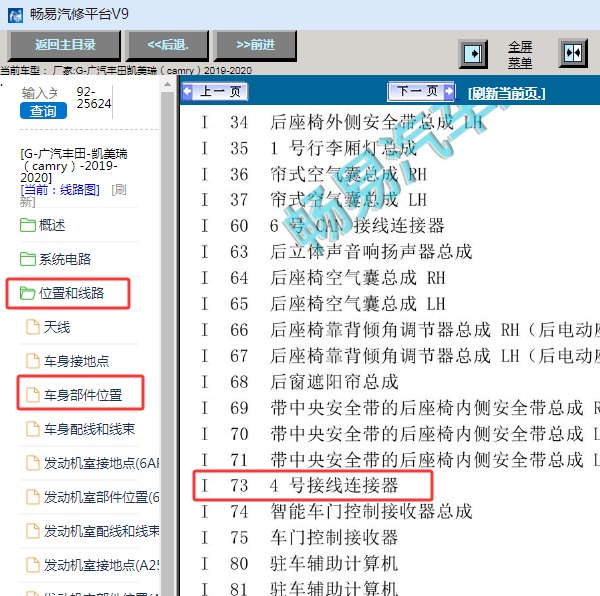Image resolution: width=600 pixels, height=596 pixels.
Task: Select row I 73 4号接线连接器
Action: [300, 485]
